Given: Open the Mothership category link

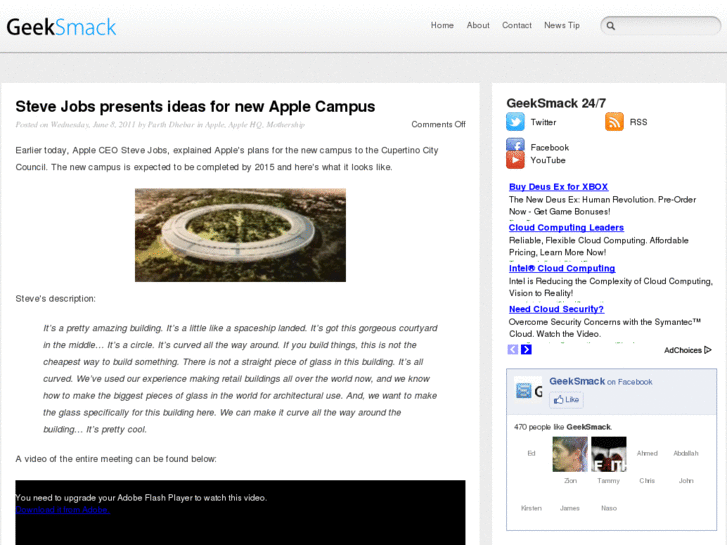Looking at the screenshot, I should (285, 124).
